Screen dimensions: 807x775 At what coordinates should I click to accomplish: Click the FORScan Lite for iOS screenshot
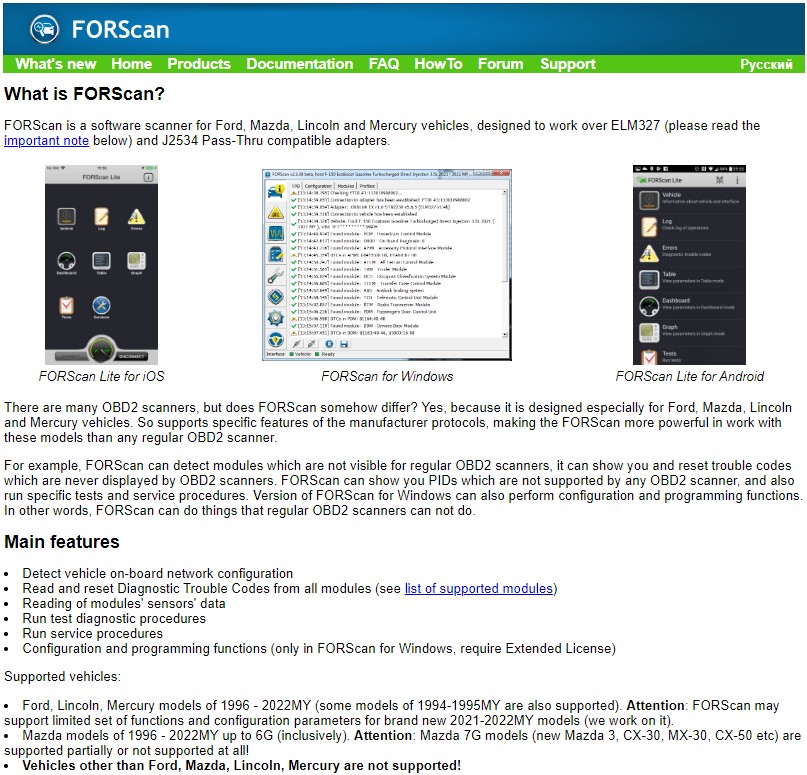tap(101, 265)
